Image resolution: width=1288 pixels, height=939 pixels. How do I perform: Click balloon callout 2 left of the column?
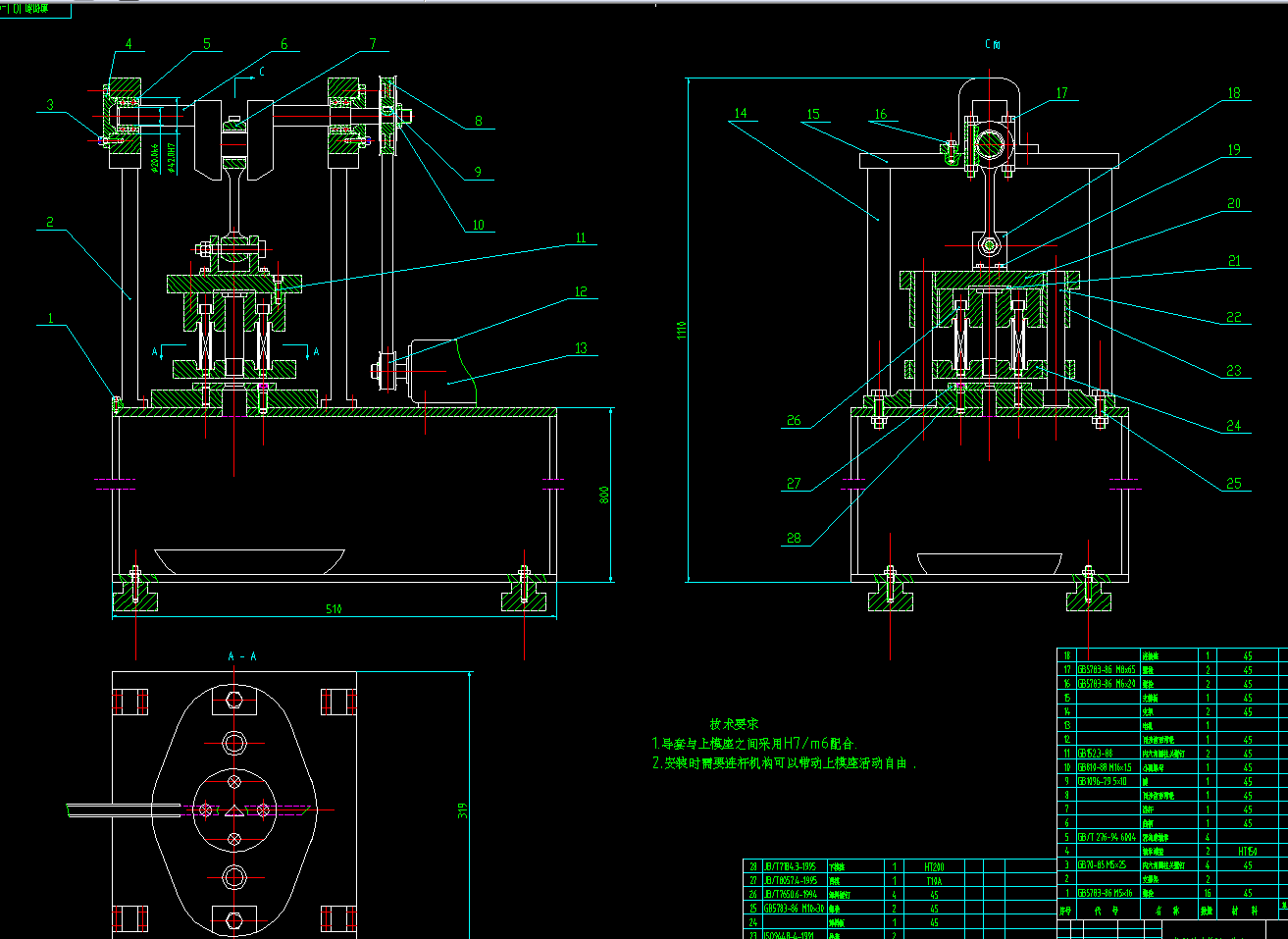(50, 223)
